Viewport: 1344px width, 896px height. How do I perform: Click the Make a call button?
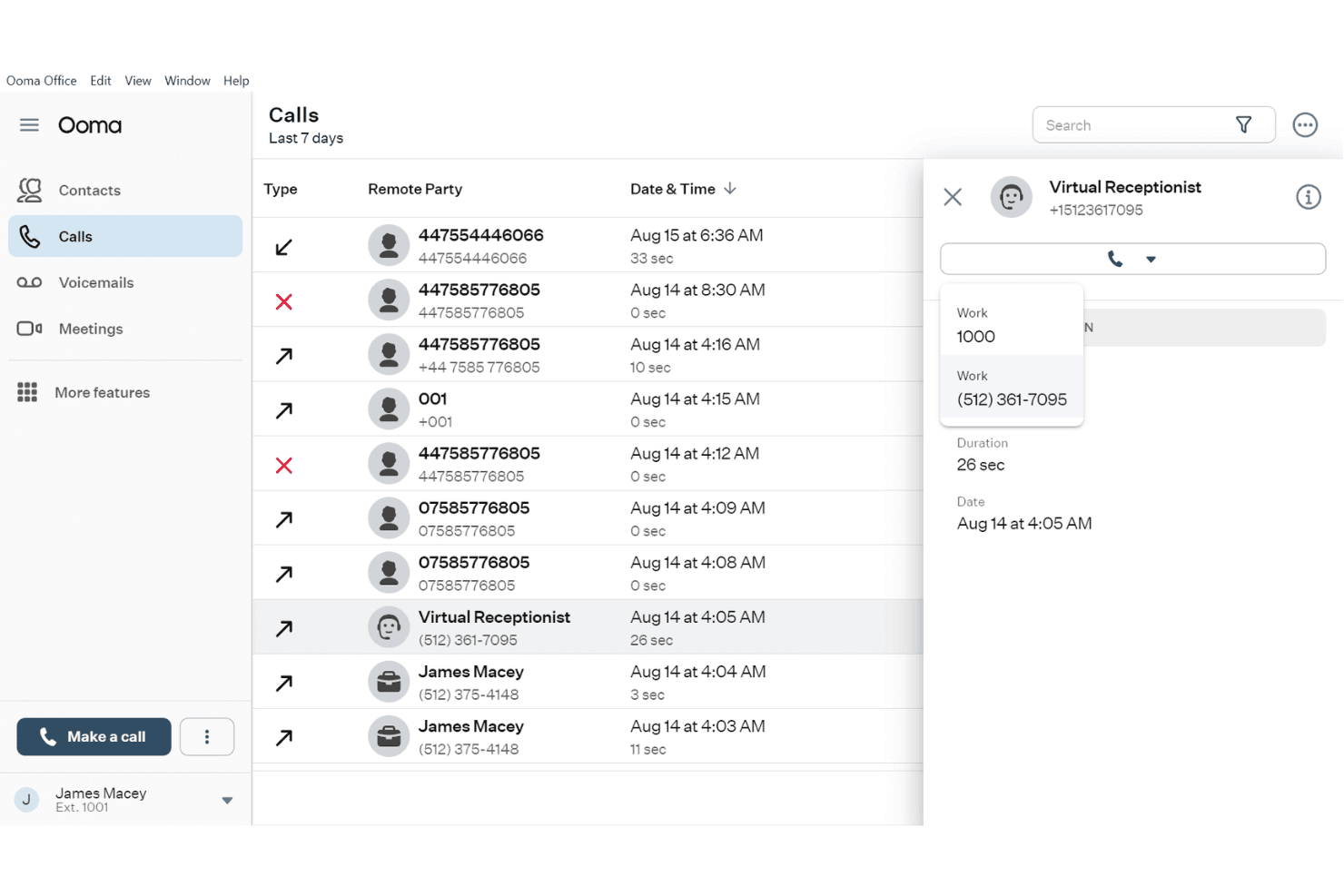coord(94,736)
